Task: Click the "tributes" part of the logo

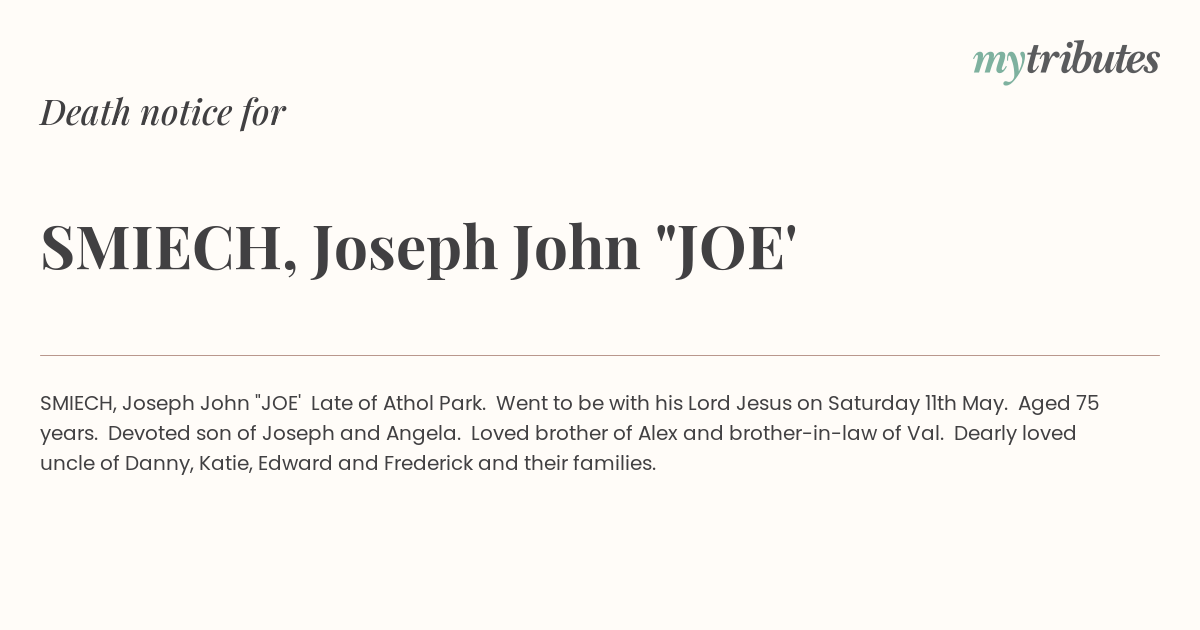Action: (x=1092, y=59)
